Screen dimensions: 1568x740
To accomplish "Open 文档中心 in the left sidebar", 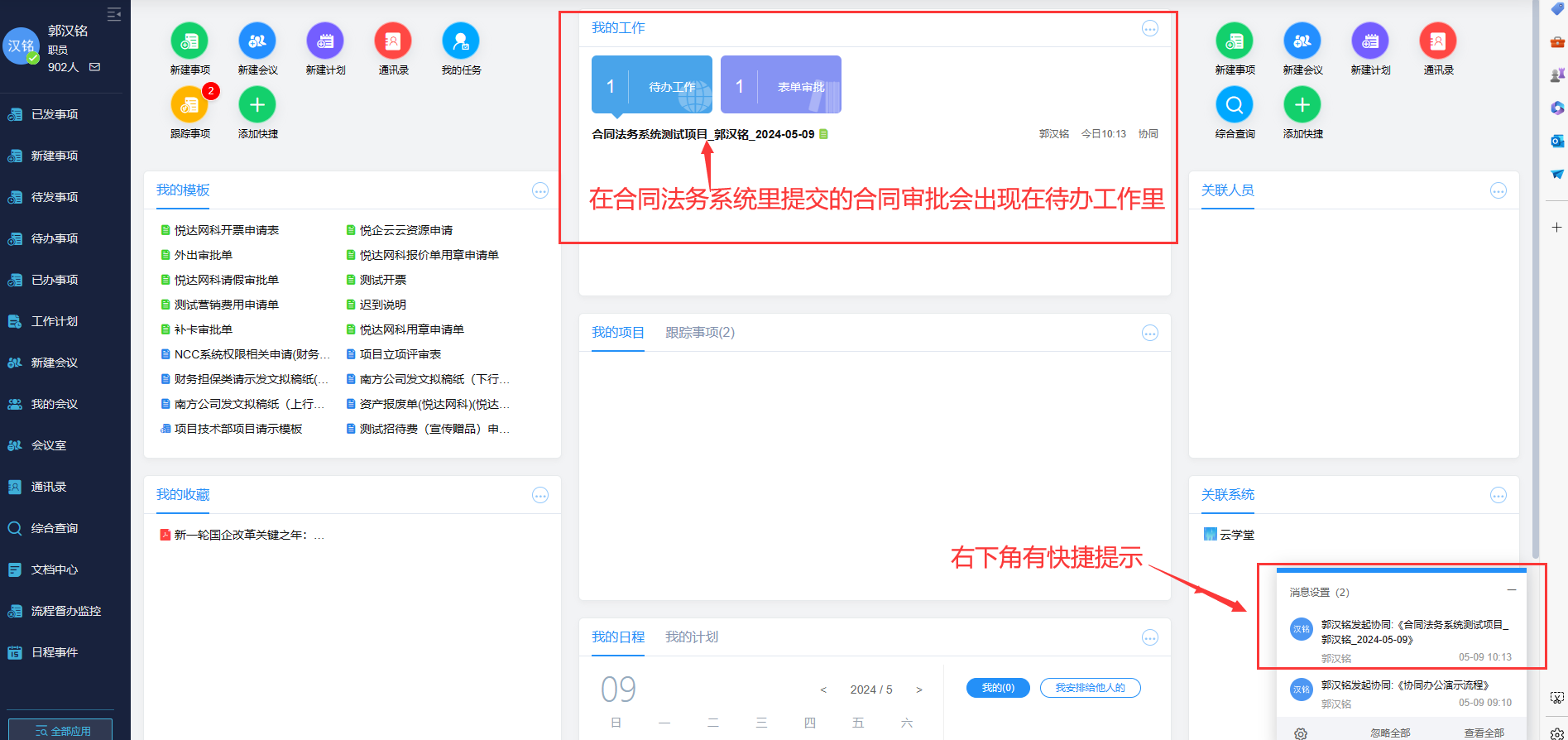I will point(54,569).
